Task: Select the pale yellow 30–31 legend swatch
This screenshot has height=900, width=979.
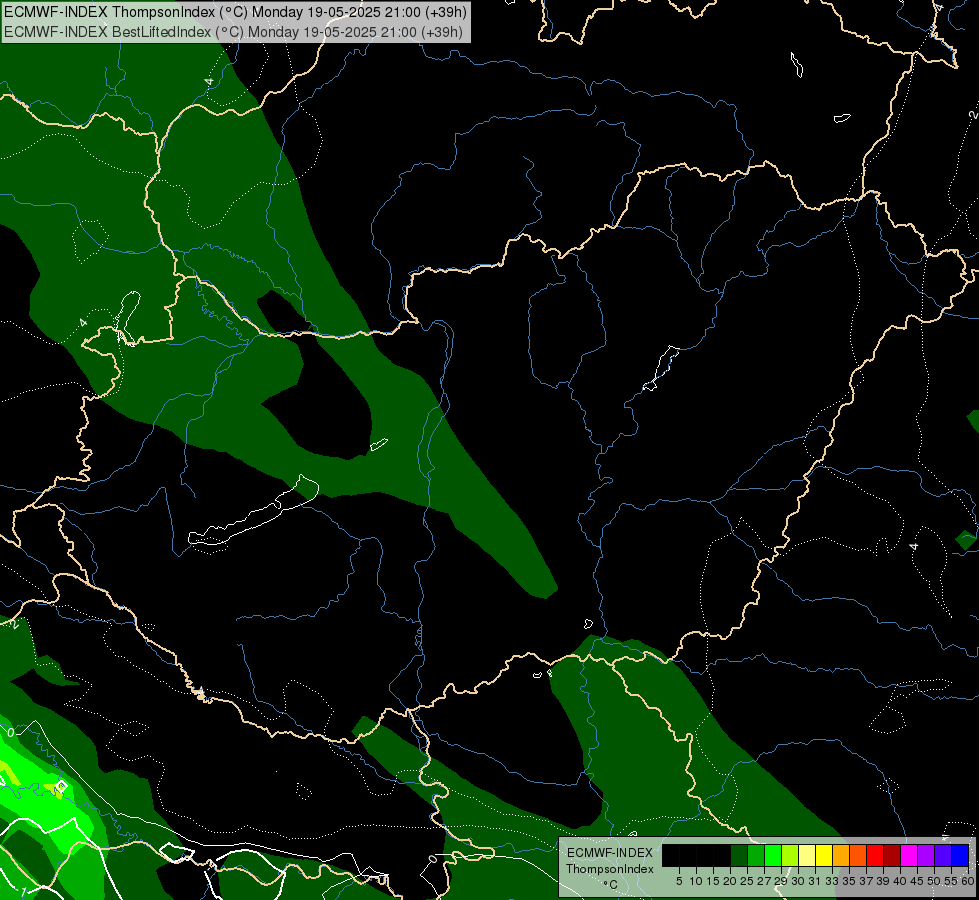Action: 807,855
